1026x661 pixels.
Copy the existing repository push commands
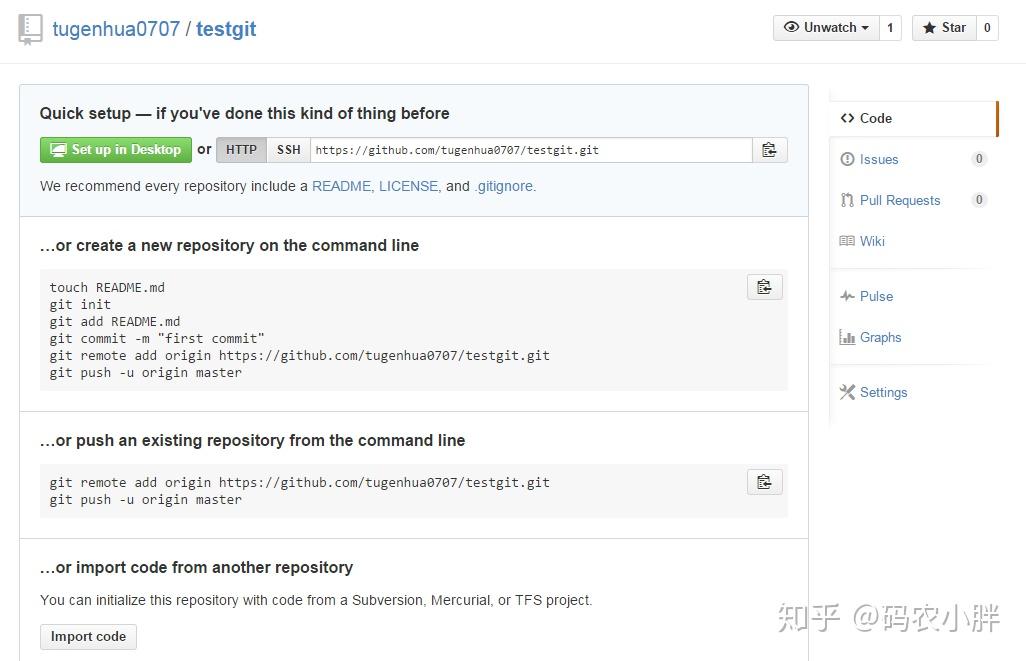coord(764,481)
